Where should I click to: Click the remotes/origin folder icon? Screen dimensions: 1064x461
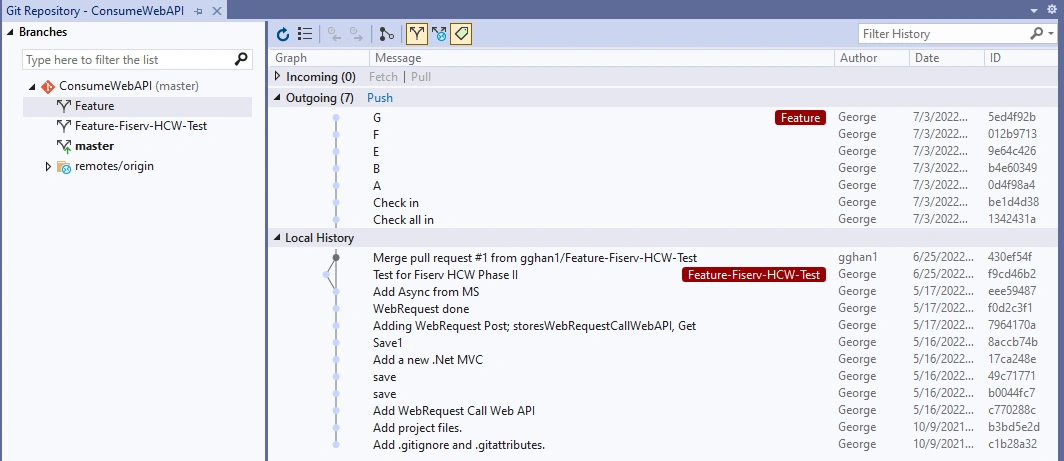64,166
